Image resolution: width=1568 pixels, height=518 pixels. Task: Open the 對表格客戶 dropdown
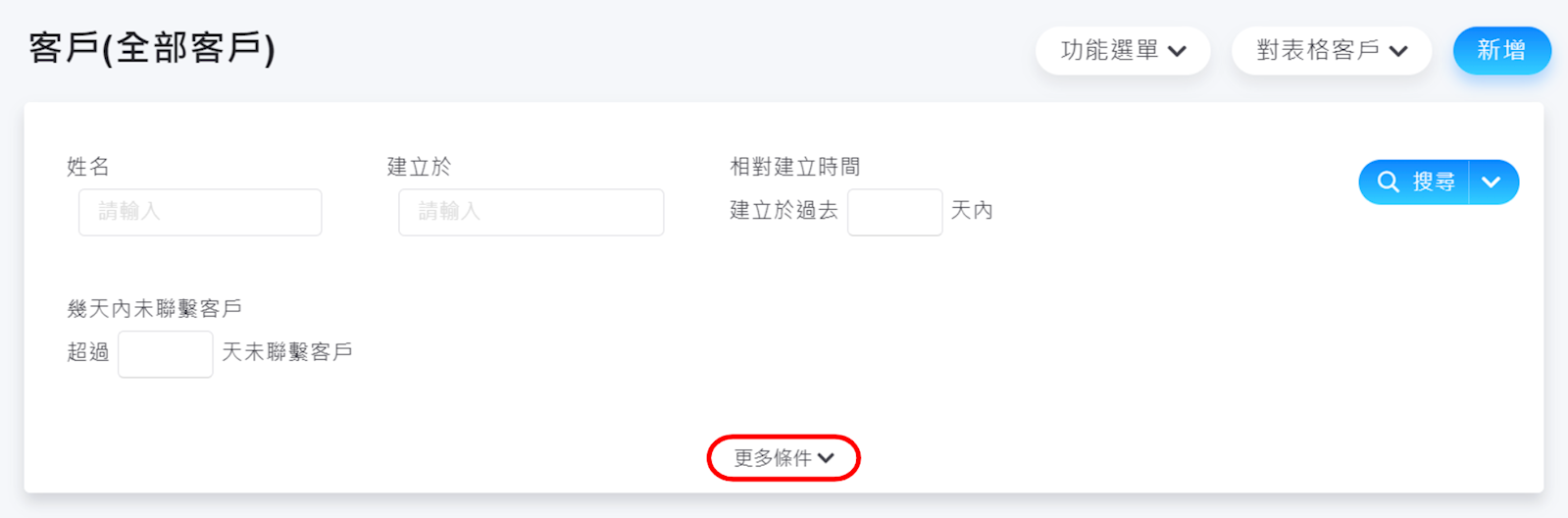click(x=1331, y=51)
